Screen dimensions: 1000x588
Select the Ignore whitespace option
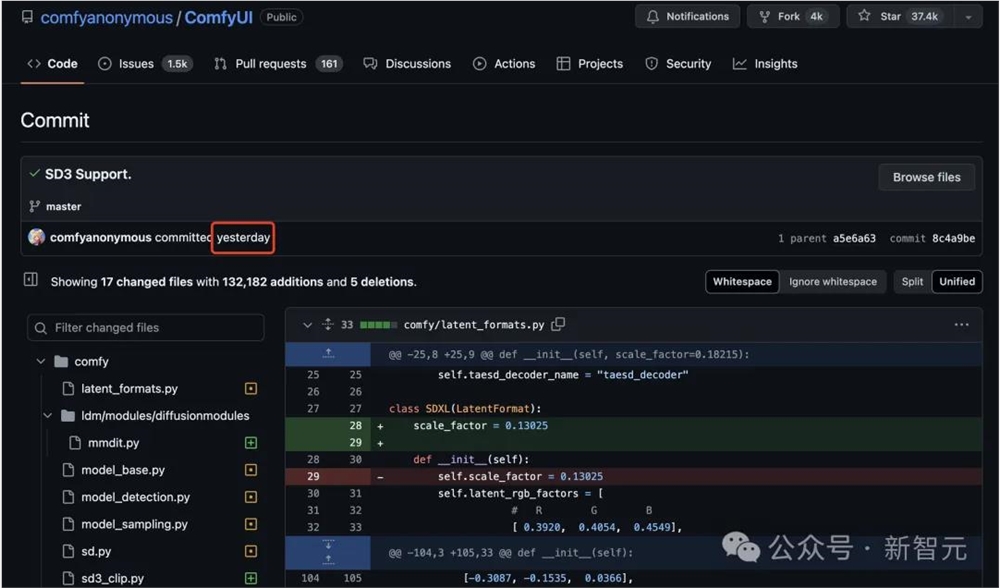point(832,281)
